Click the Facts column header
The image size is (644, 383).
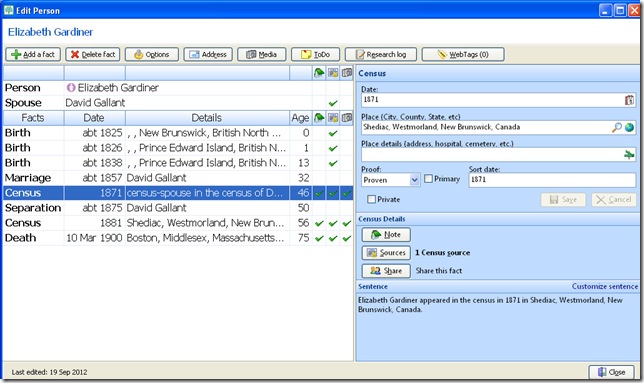click(x=33, y=118)
